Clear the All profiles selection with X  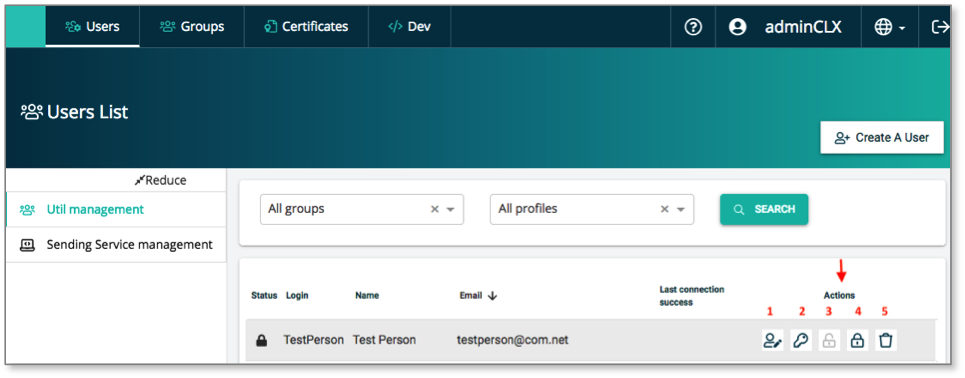[x=665, y=209]
